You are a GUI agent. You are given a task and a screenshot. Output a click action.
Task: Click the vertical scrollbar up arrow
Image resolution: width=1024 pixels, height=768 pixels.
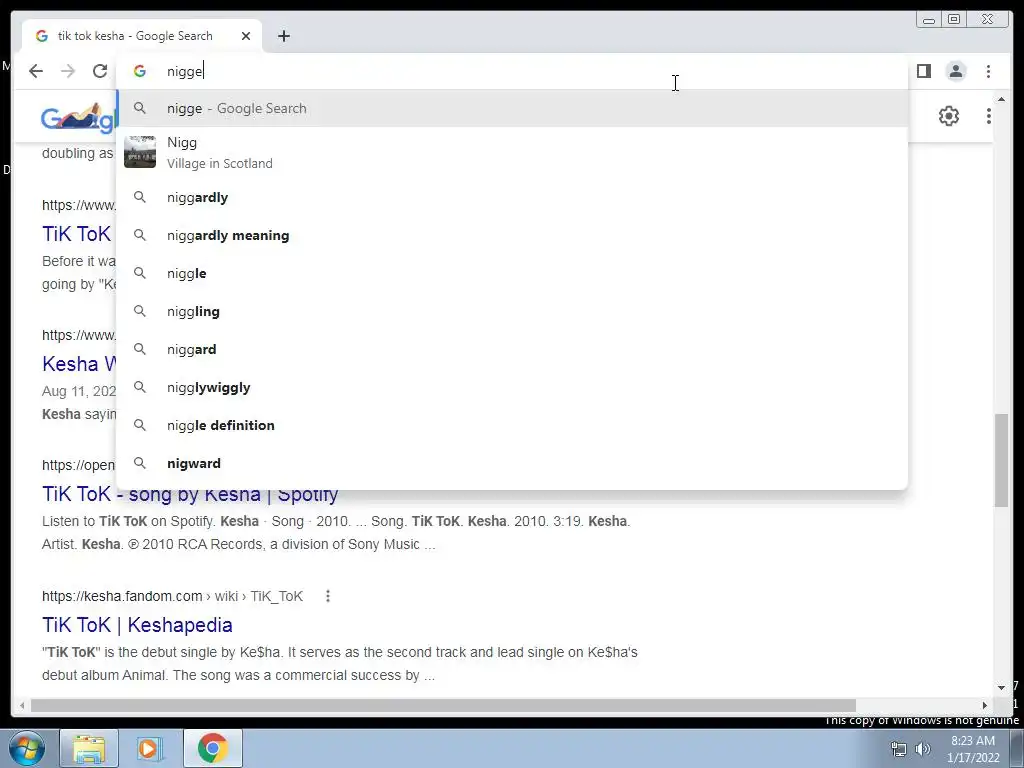pyautogui.click(x=1001, y=99)
